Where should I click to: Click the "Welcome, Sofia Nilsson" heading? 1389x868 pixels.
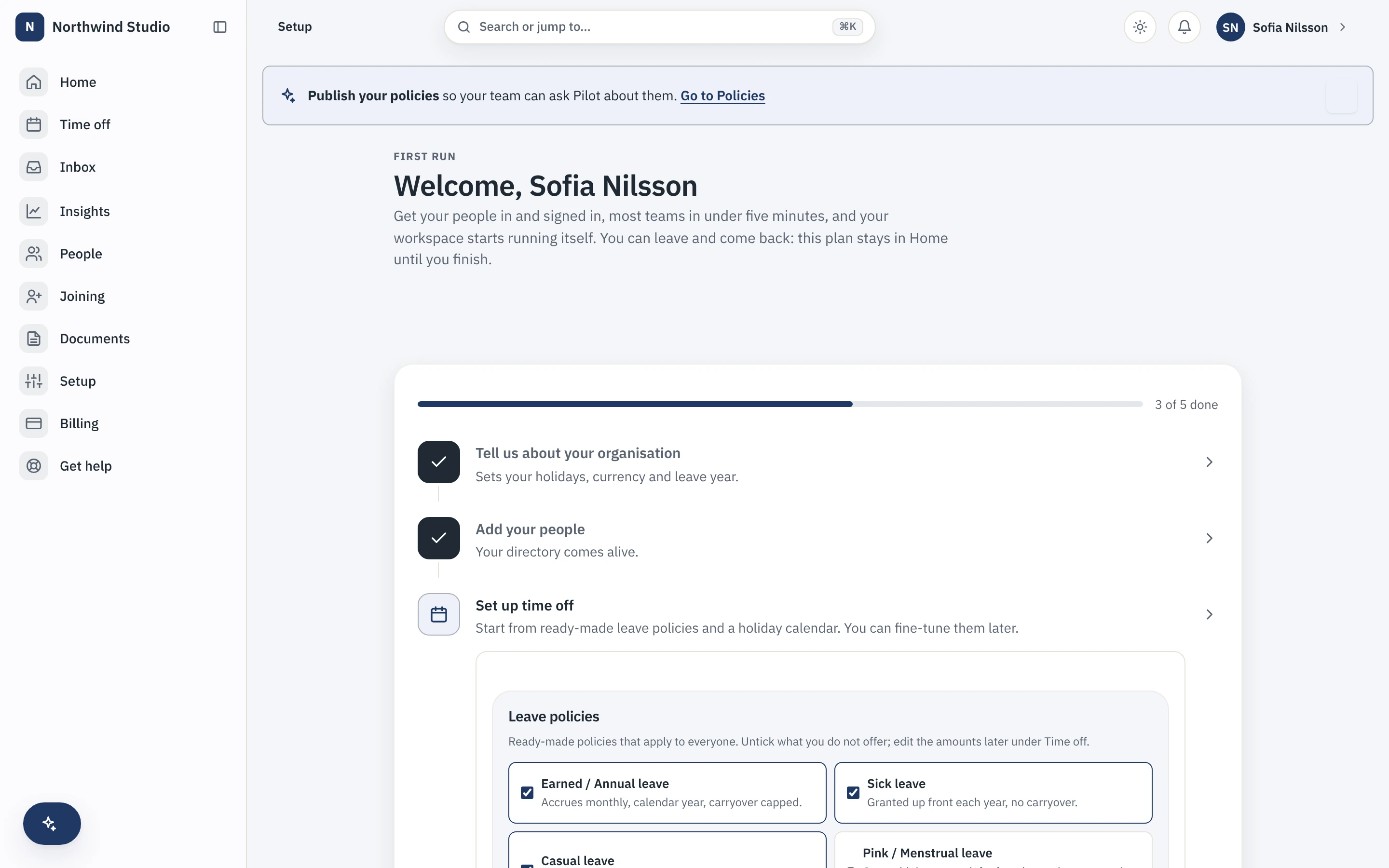click(545, 186)
